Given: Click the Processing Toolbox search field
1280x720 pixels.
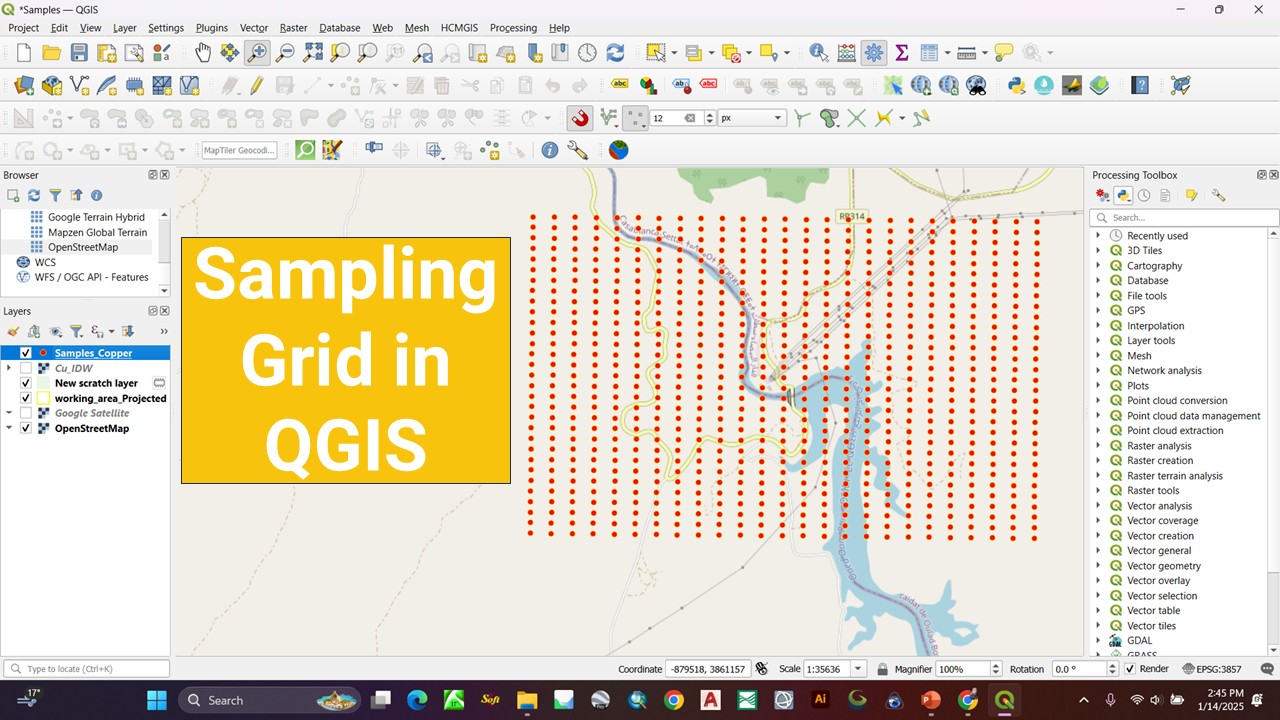Looking at the screenshot, I should point(1184,217).
